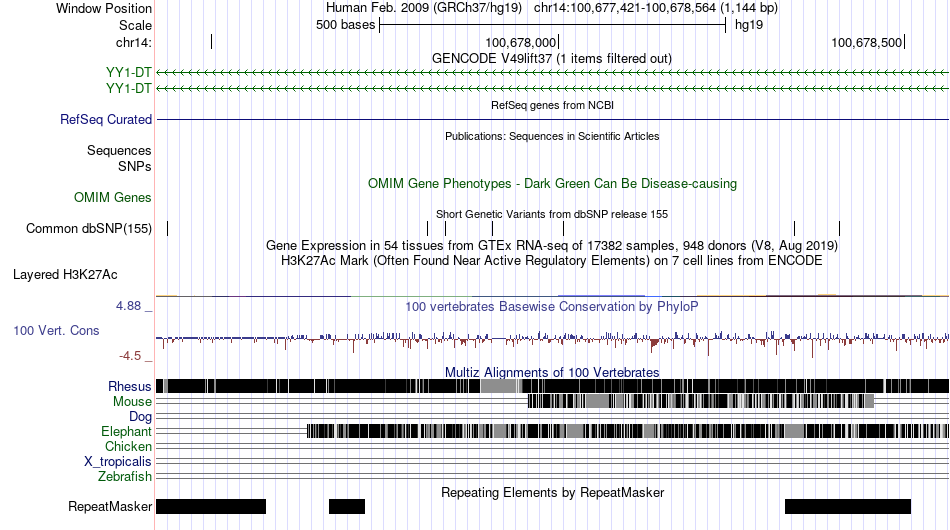Click the chr14:100,677,421-100,678,564 position text
The image size is (950, 530).
pos(656,8)
